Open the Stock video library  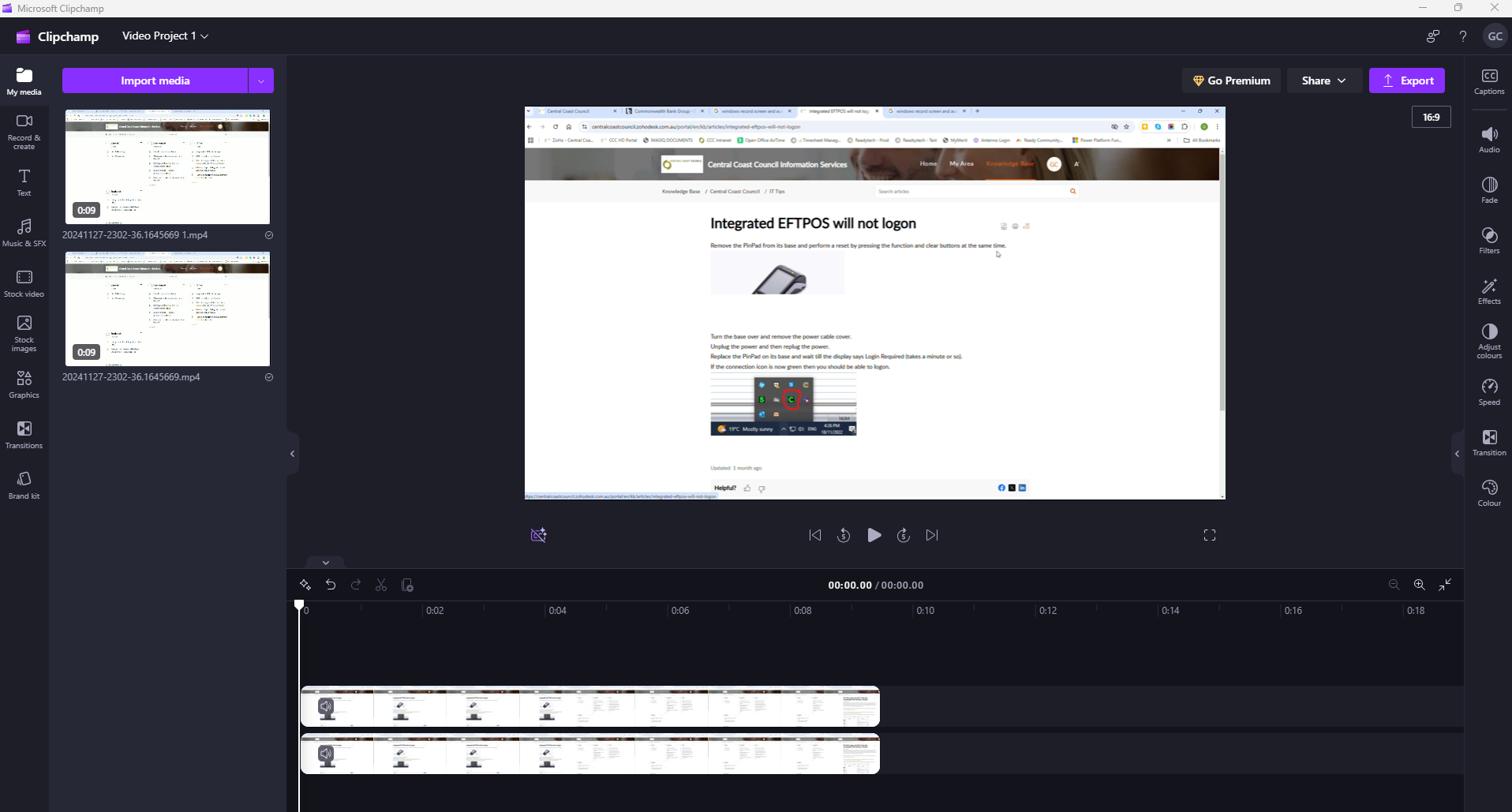24,283
